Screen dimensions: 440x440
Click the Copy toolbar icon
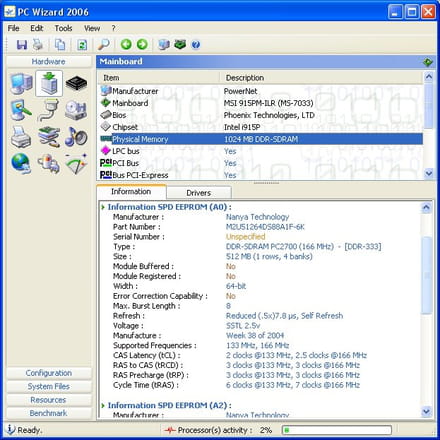click(60, 44)
